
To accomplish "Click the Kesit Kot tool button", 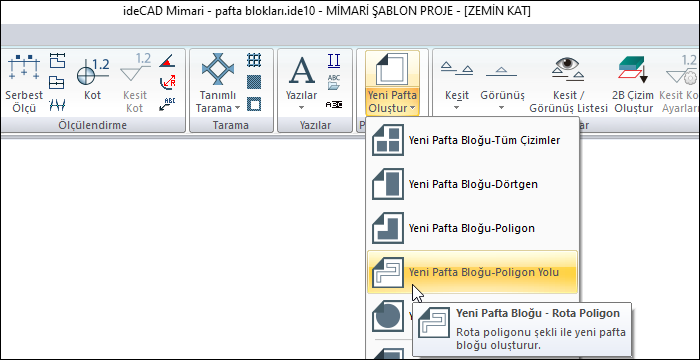I will [134, 83].
